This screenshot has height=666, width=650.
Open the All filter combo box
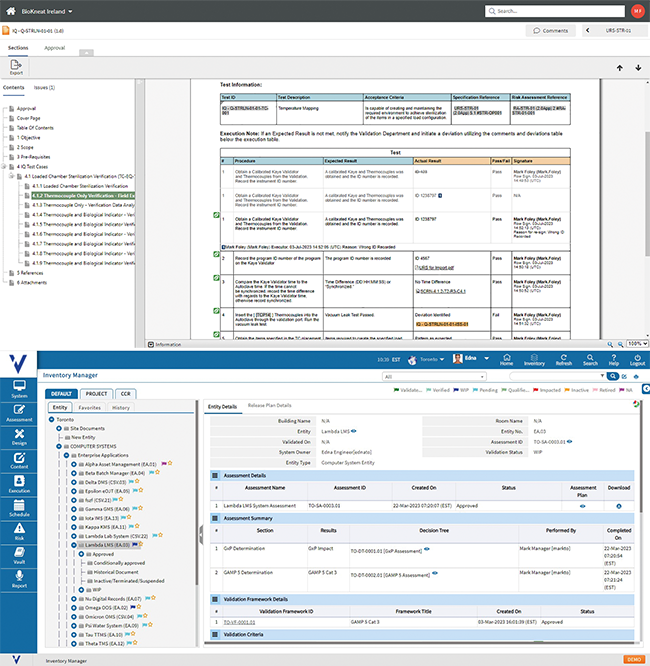click(x=434, y=377)
